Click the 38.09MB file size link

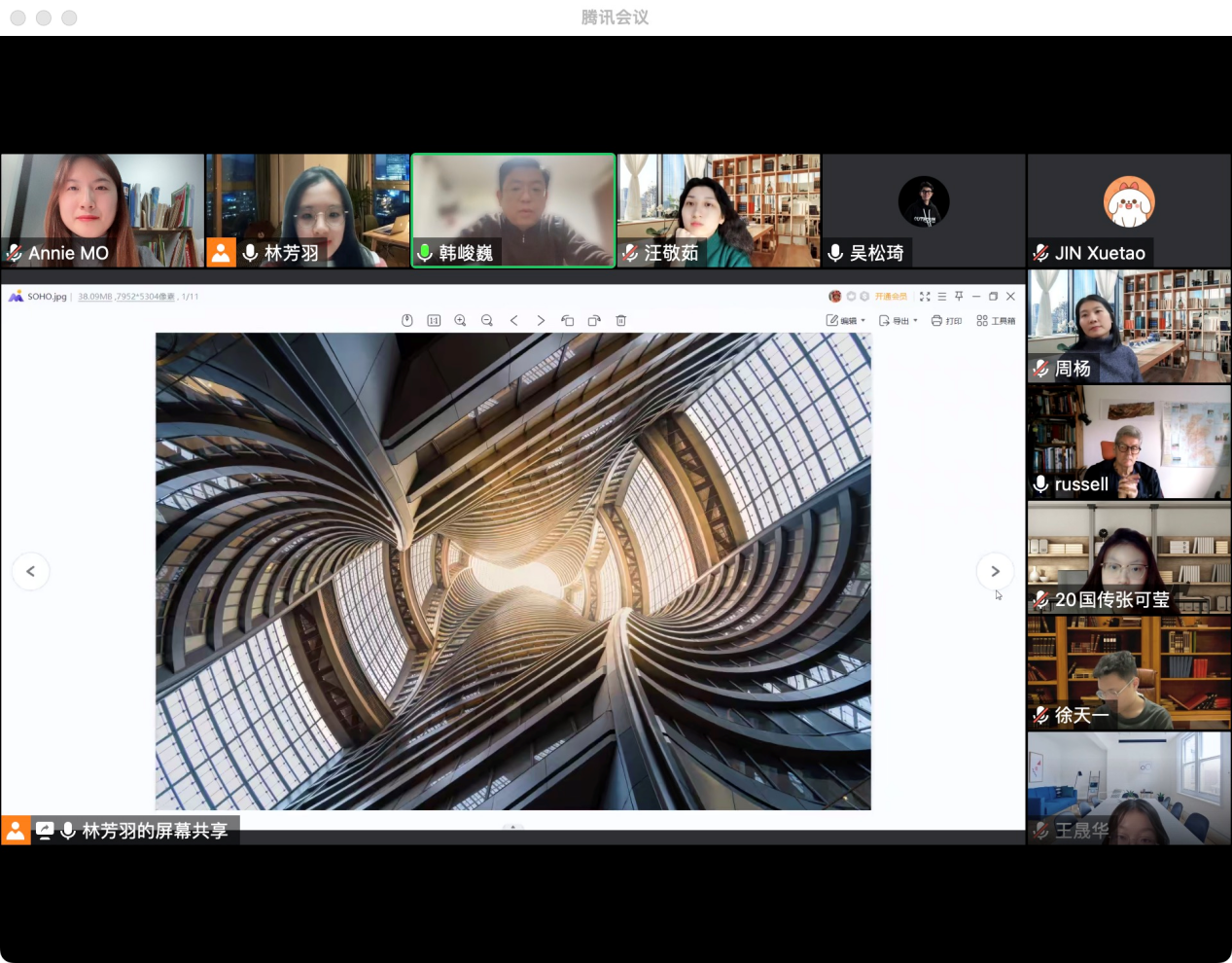tap(95, 297)
